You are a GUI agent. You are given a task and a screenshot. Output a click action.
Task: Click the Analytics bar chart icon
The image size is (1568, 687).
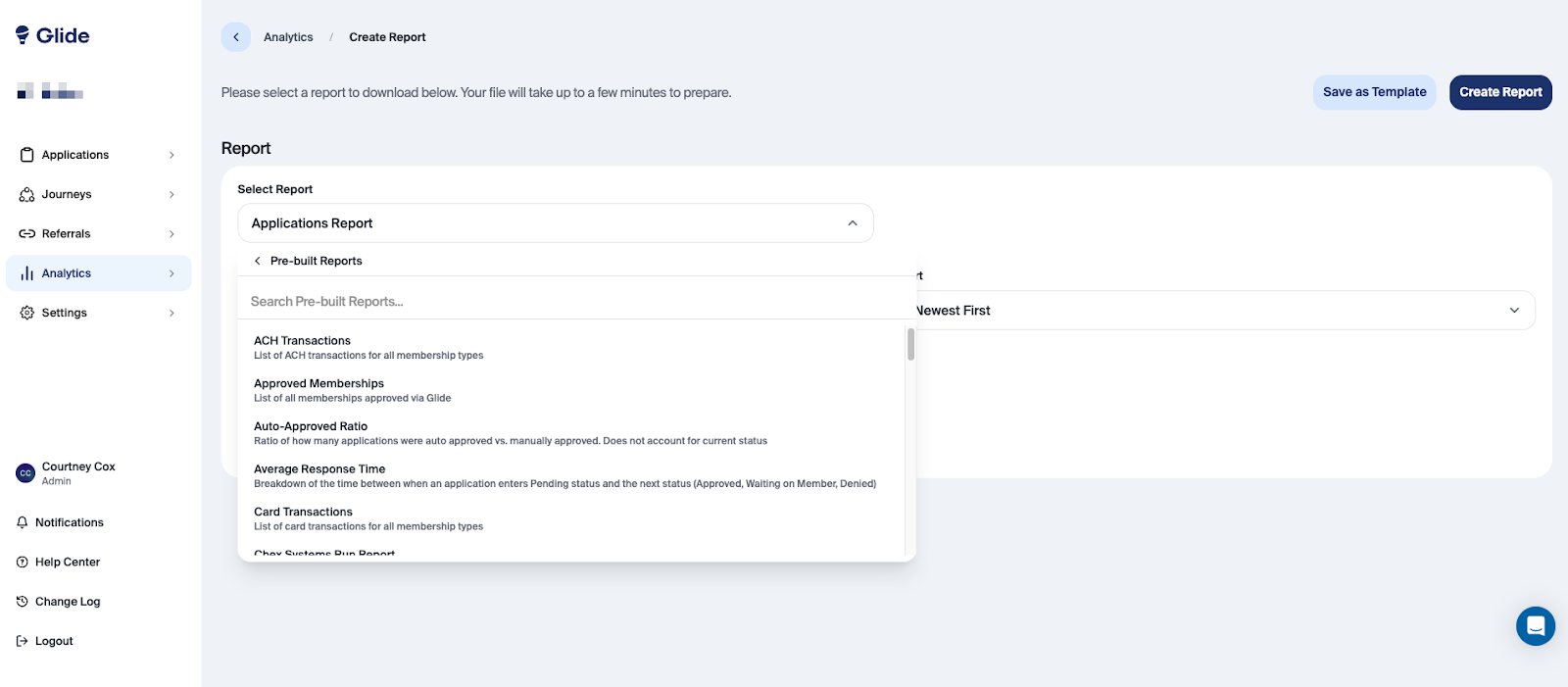pos(26,273)
